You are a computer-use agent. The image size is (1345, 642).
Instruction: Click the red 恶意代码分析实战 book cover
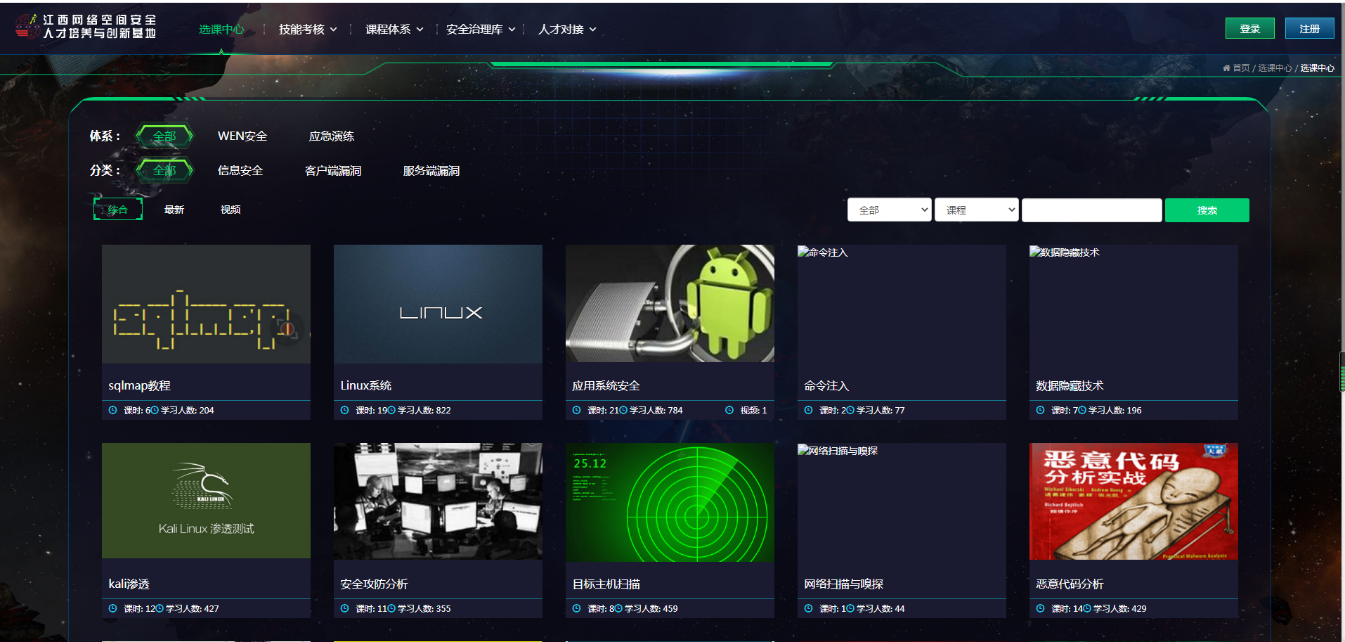click(x=1134, y=501)
